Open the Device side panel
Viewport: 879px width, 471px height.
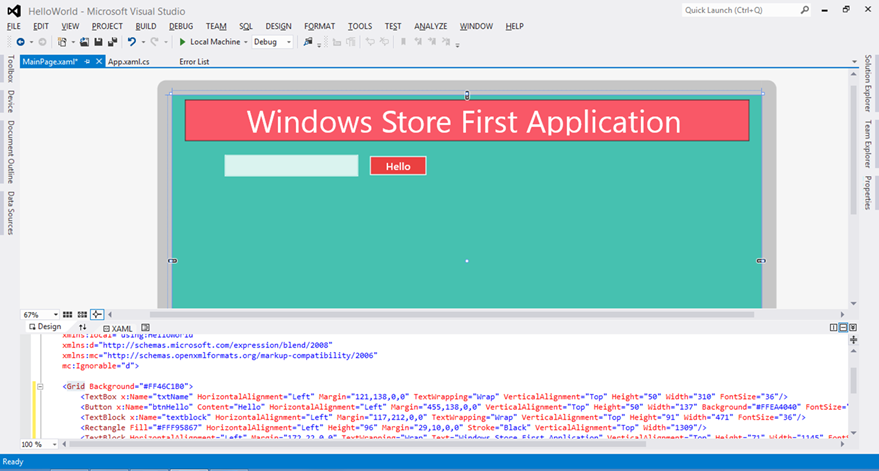(x=10, y=101)
